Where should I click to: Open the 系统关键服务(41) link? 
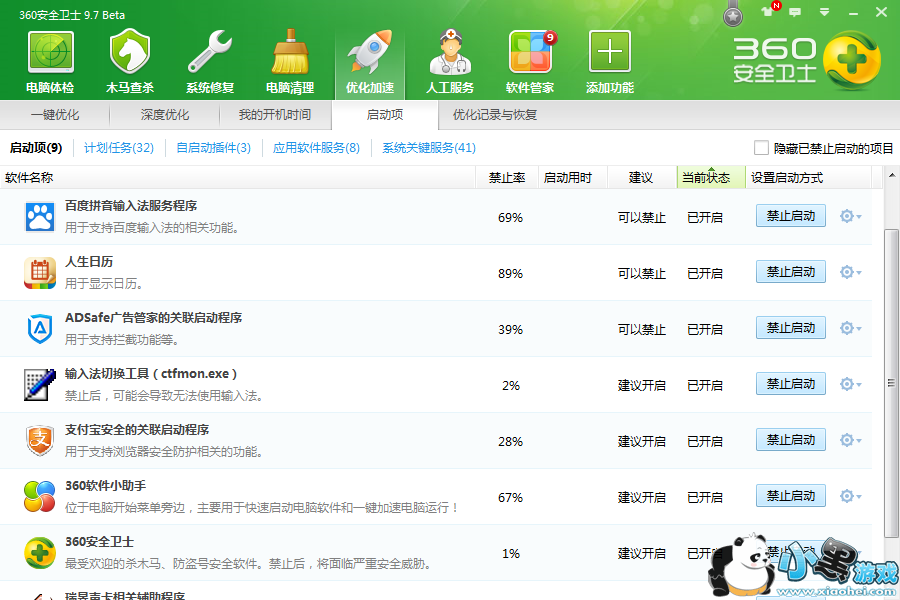coord(429,148)
